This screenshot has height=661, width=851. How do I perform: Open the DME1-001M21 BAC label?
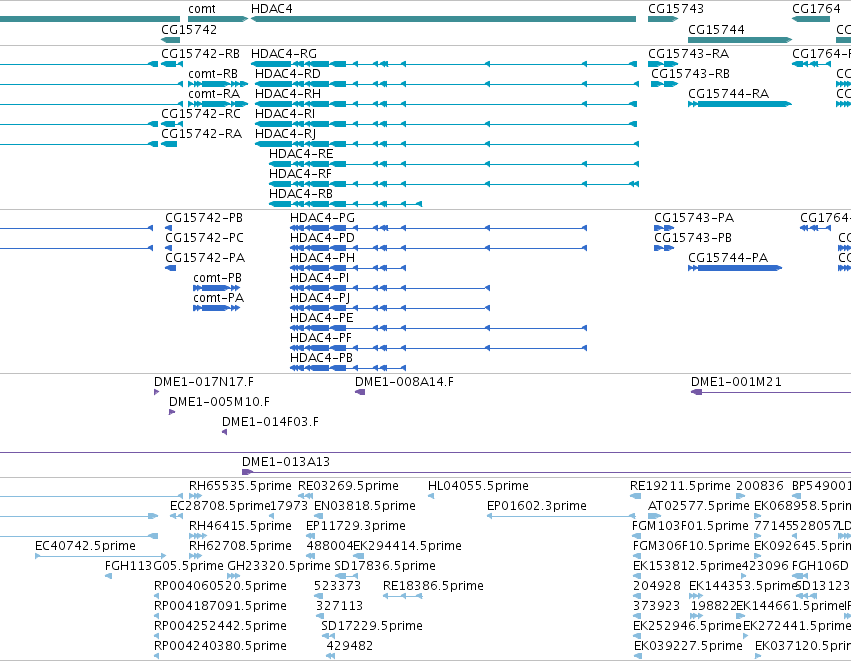(x=736, y=382)
